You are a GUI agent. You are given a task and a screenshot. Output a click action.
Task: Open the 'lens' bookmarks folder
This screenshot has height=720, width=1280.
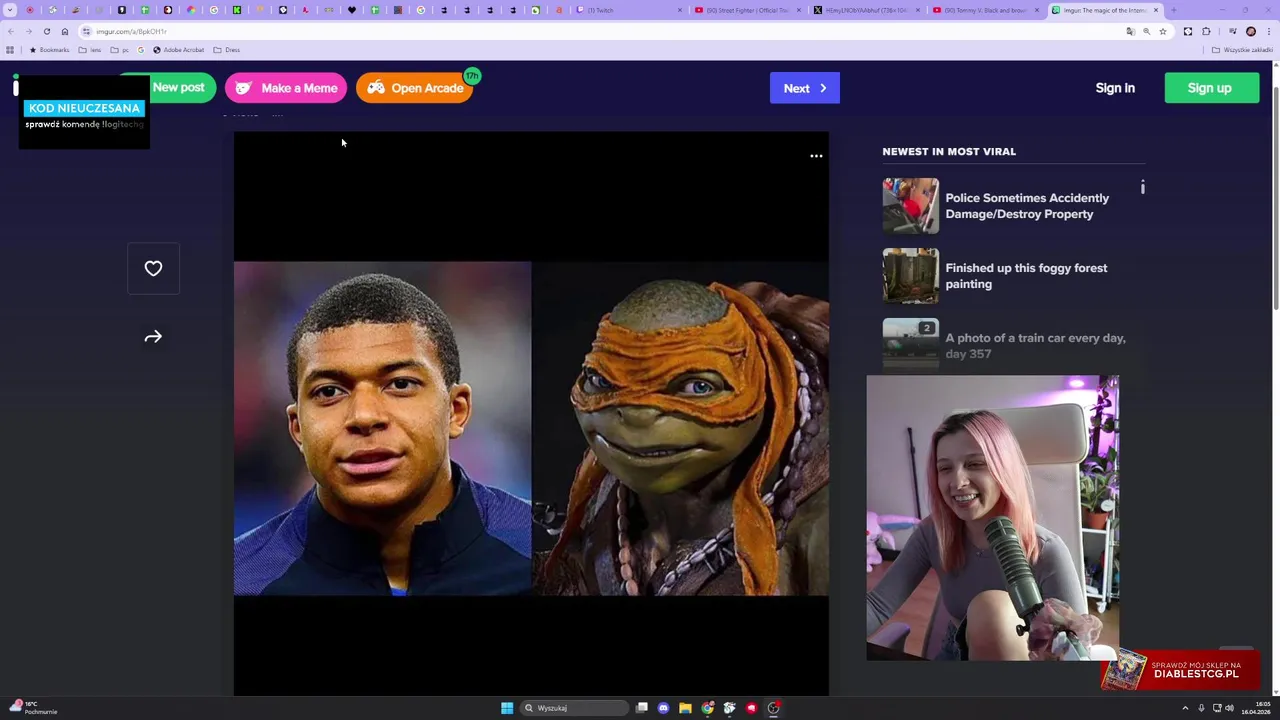(x=90, y=50)
